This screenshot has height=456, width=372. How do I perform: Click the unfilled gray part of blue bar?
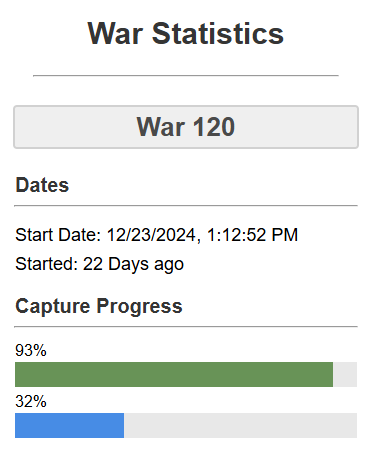click(x=240, y=425)
